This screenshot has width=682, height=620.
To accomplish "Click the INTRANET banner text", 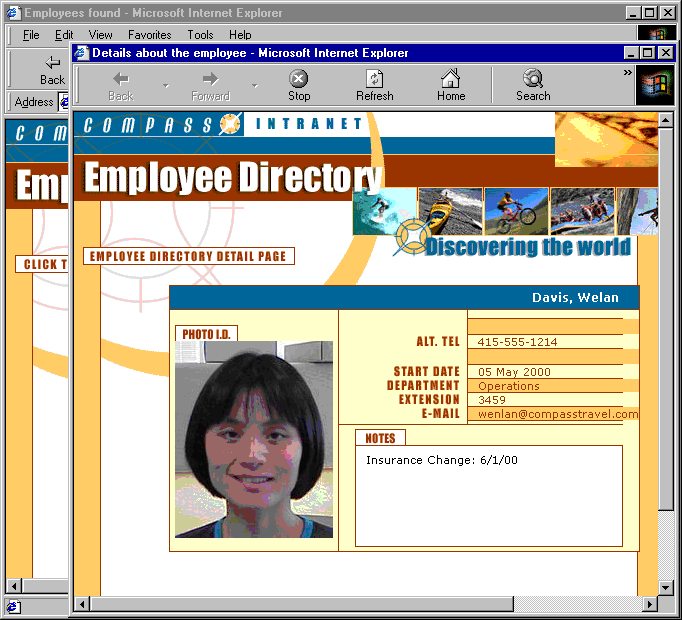I will pos(308,124).
